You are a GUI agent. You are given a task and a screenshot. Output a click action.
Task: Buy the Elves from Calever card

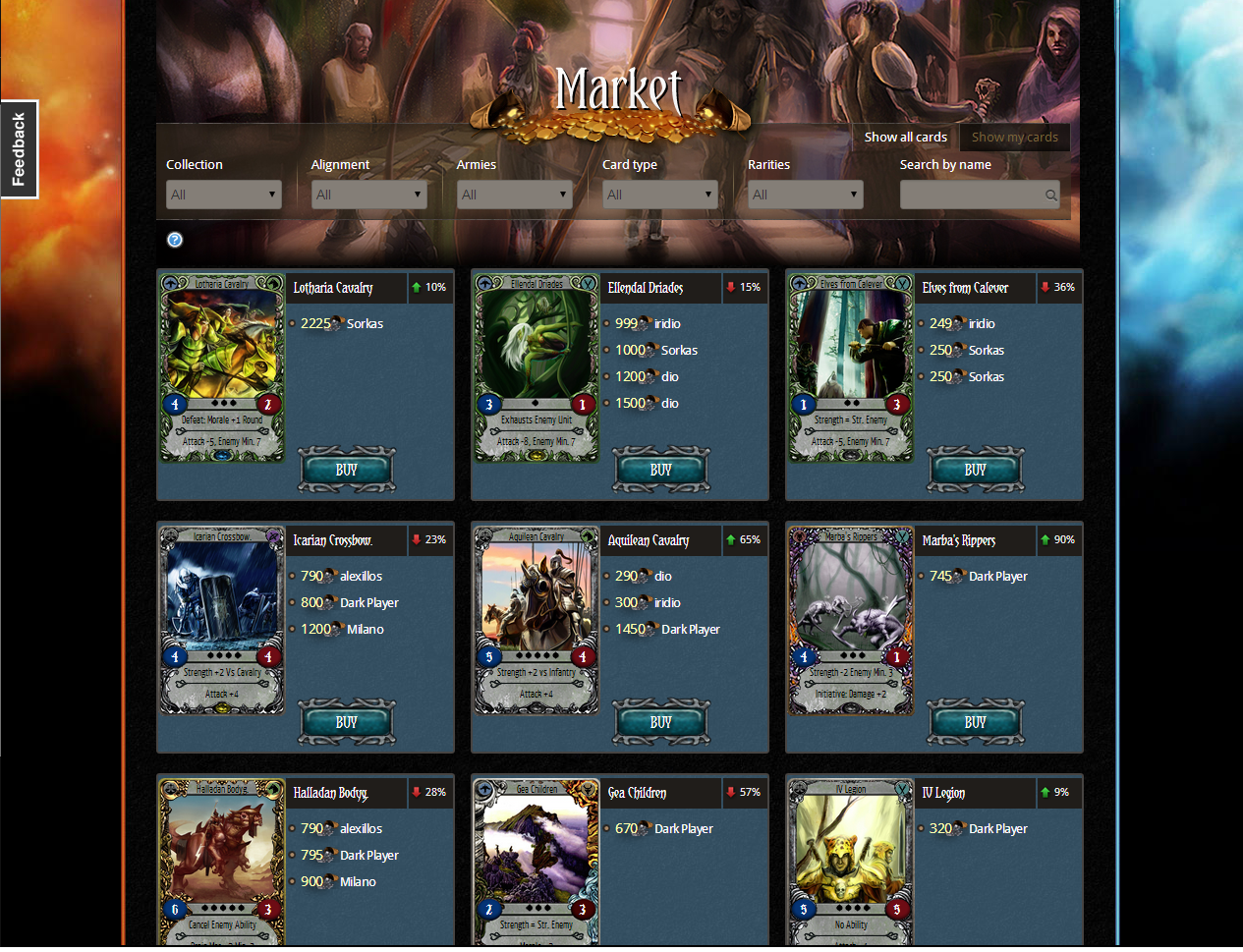pos(976,470)
